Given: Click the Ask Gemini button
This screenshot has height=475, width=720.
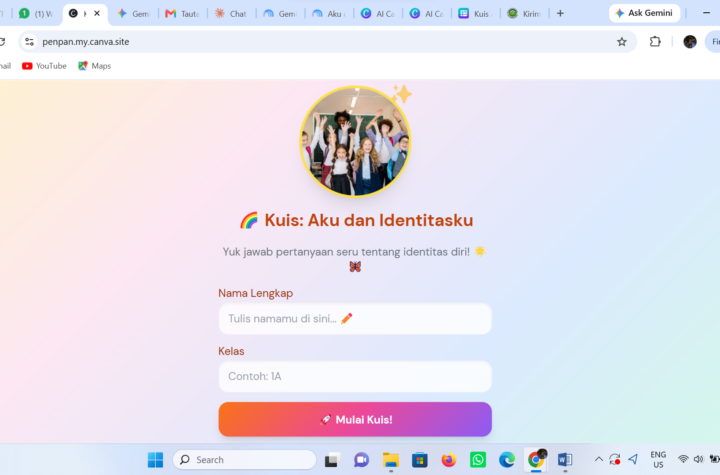Looking at the screenshot, I should 644,13.
